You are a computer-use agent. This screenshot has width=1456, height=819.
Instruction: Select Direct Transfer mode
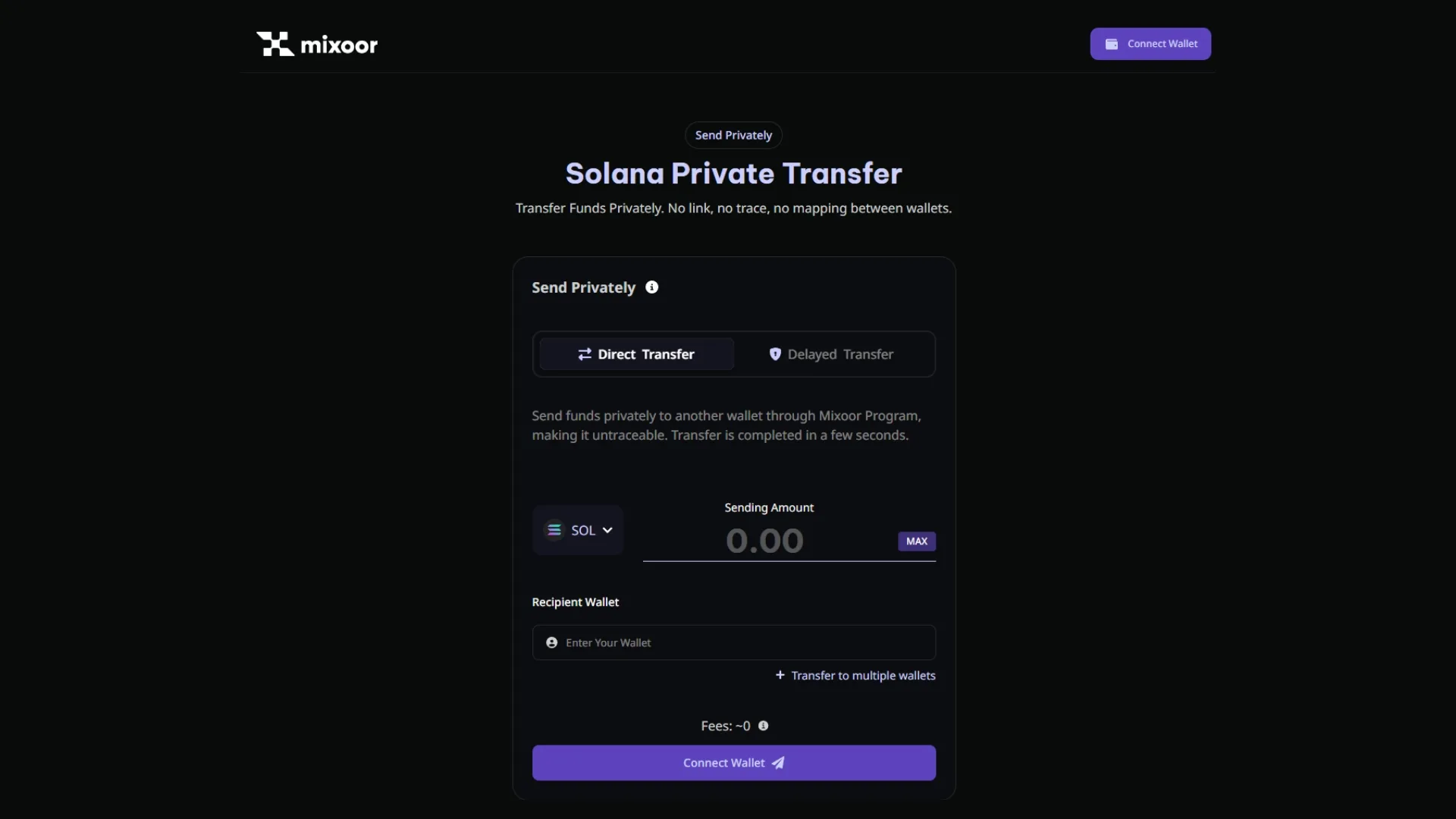(635, 353)
